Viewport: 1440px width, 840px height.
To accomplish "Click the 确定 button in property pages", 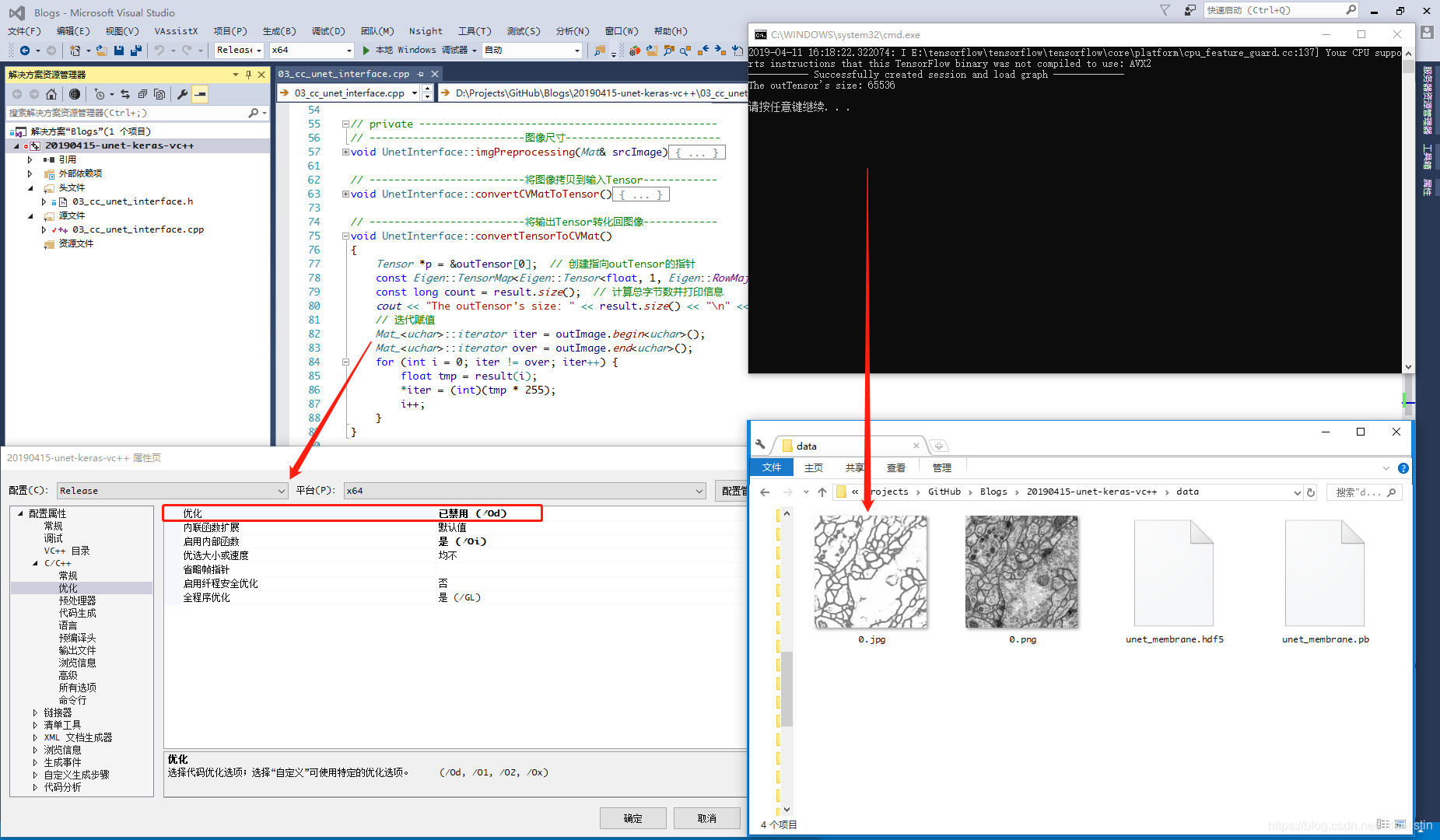I will (632, 817).
